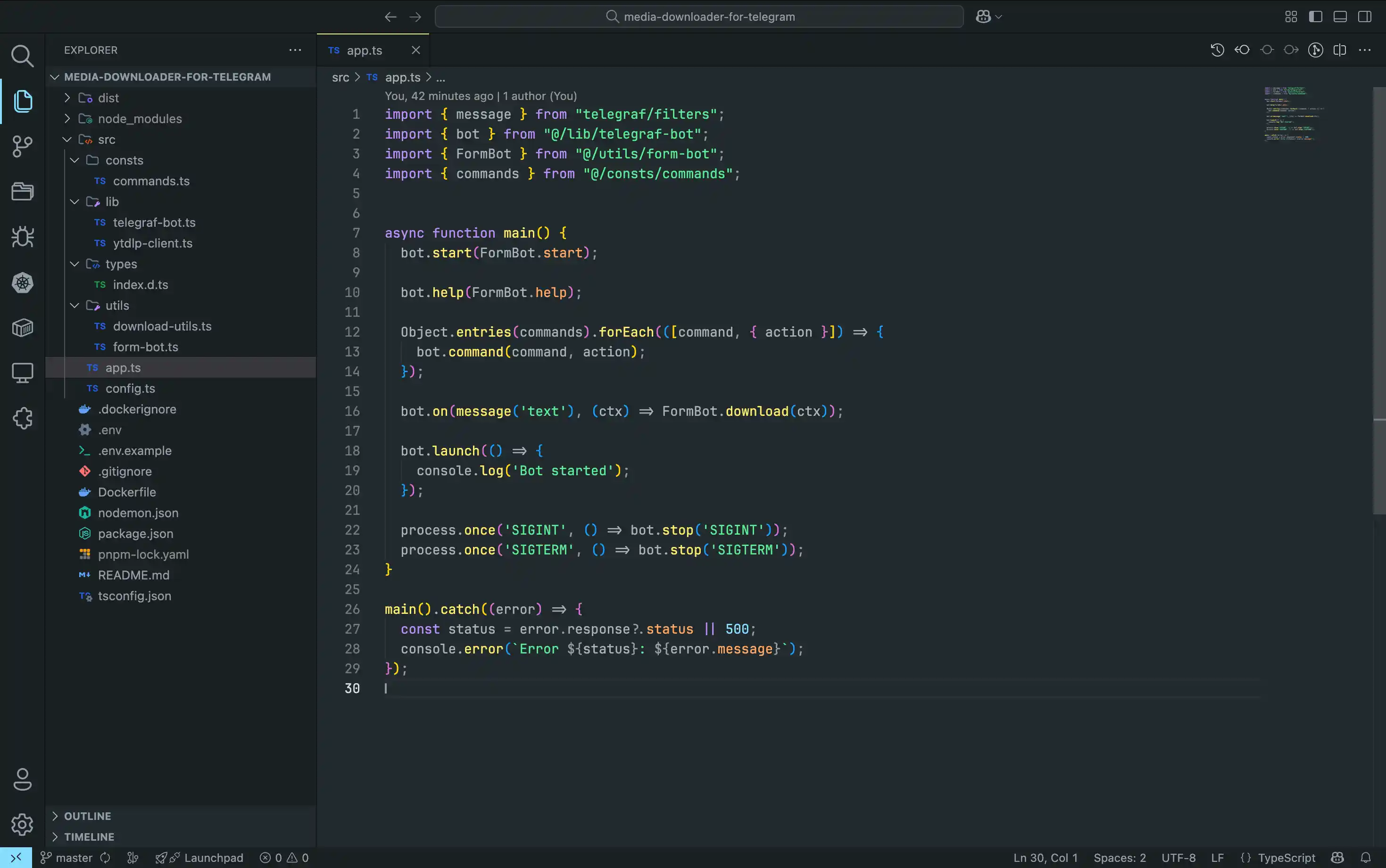The image size is (1386, 868).
Task: Split the editor right
Action: pyautogui.click(x=1340, y=50)
